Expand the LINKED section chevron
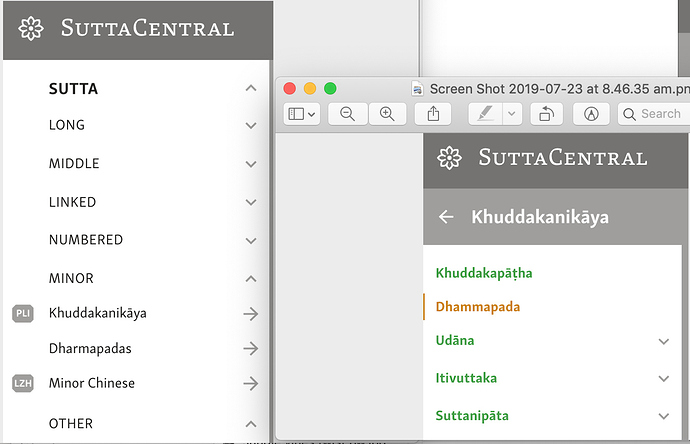The width and height of the screenshot is (690, 444). (251, 202)
